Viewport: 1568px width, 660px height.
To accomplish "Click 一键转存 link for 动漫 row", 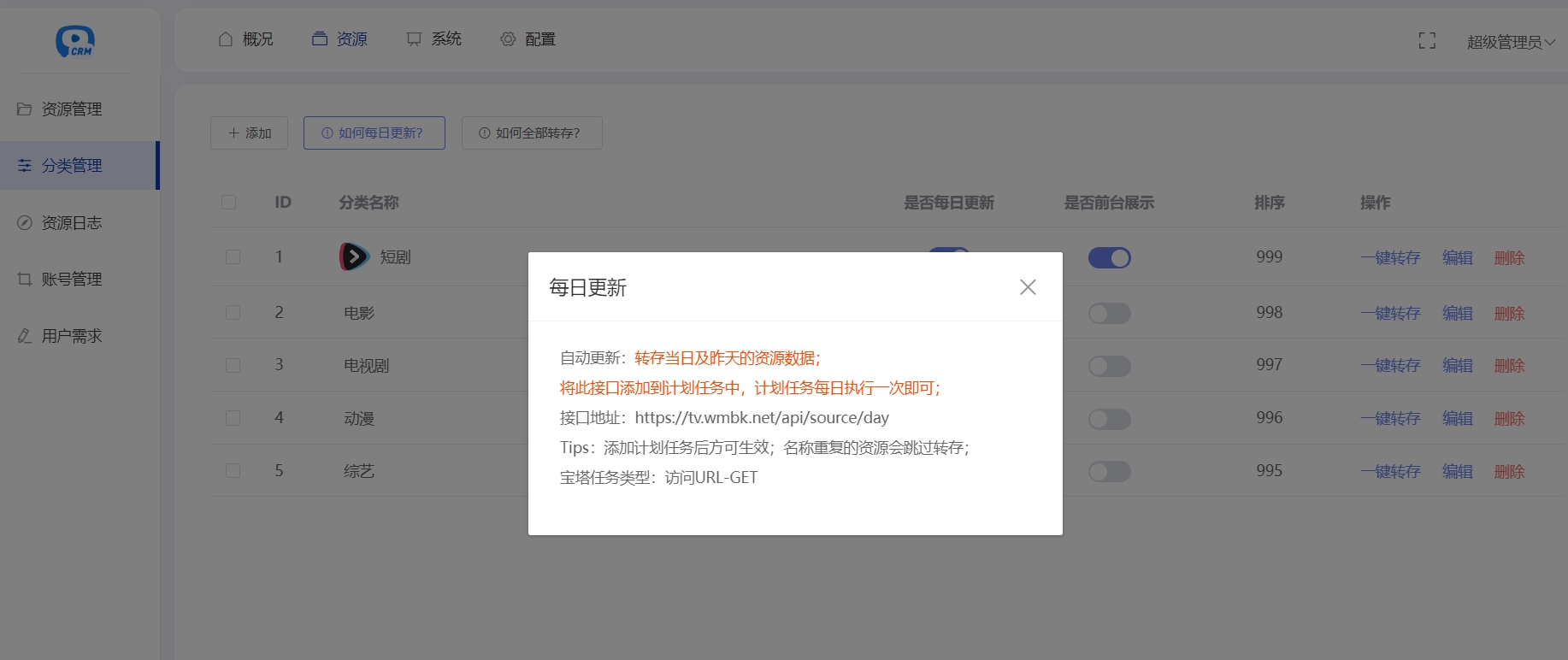I will [x=1390, y=419].
